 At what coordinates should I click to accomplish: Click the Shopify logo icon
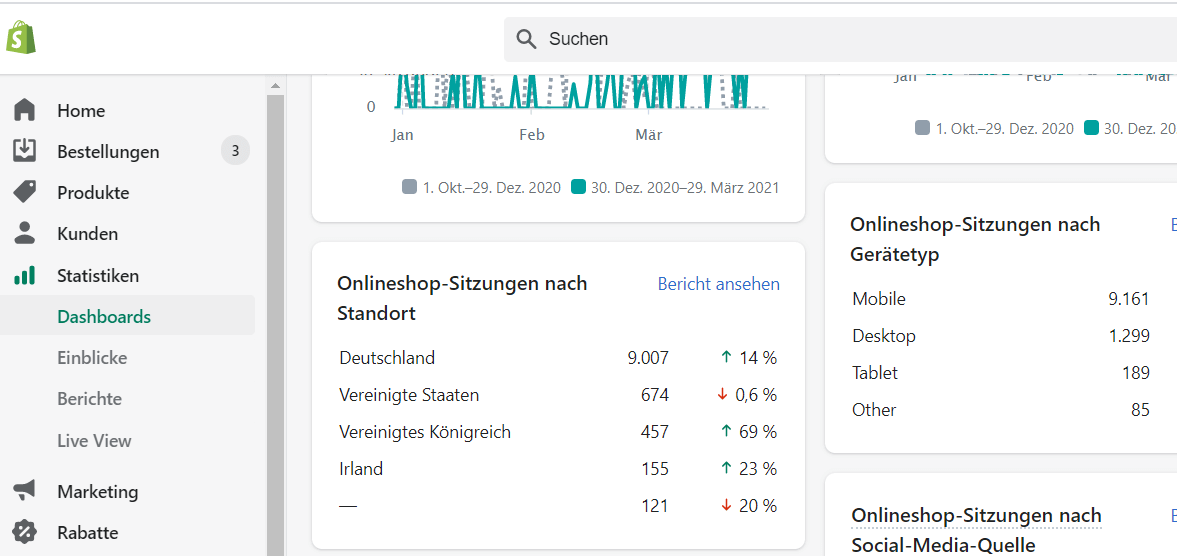pyautogui.click(x=21, y=37)
